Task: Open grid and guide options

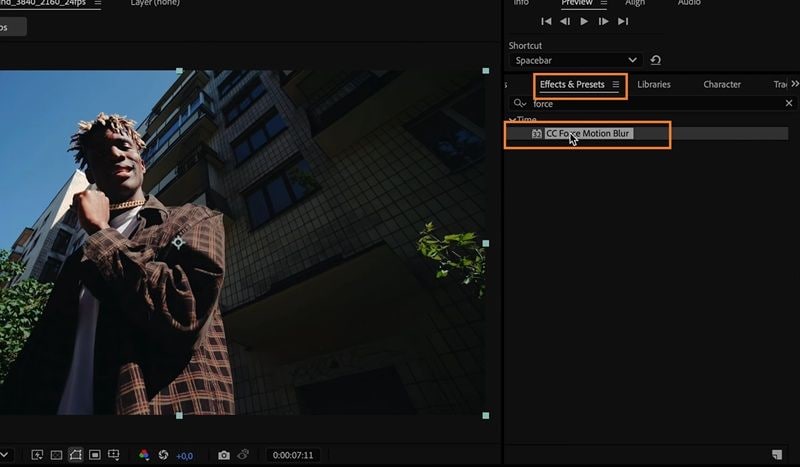Action: click(114, 455)
